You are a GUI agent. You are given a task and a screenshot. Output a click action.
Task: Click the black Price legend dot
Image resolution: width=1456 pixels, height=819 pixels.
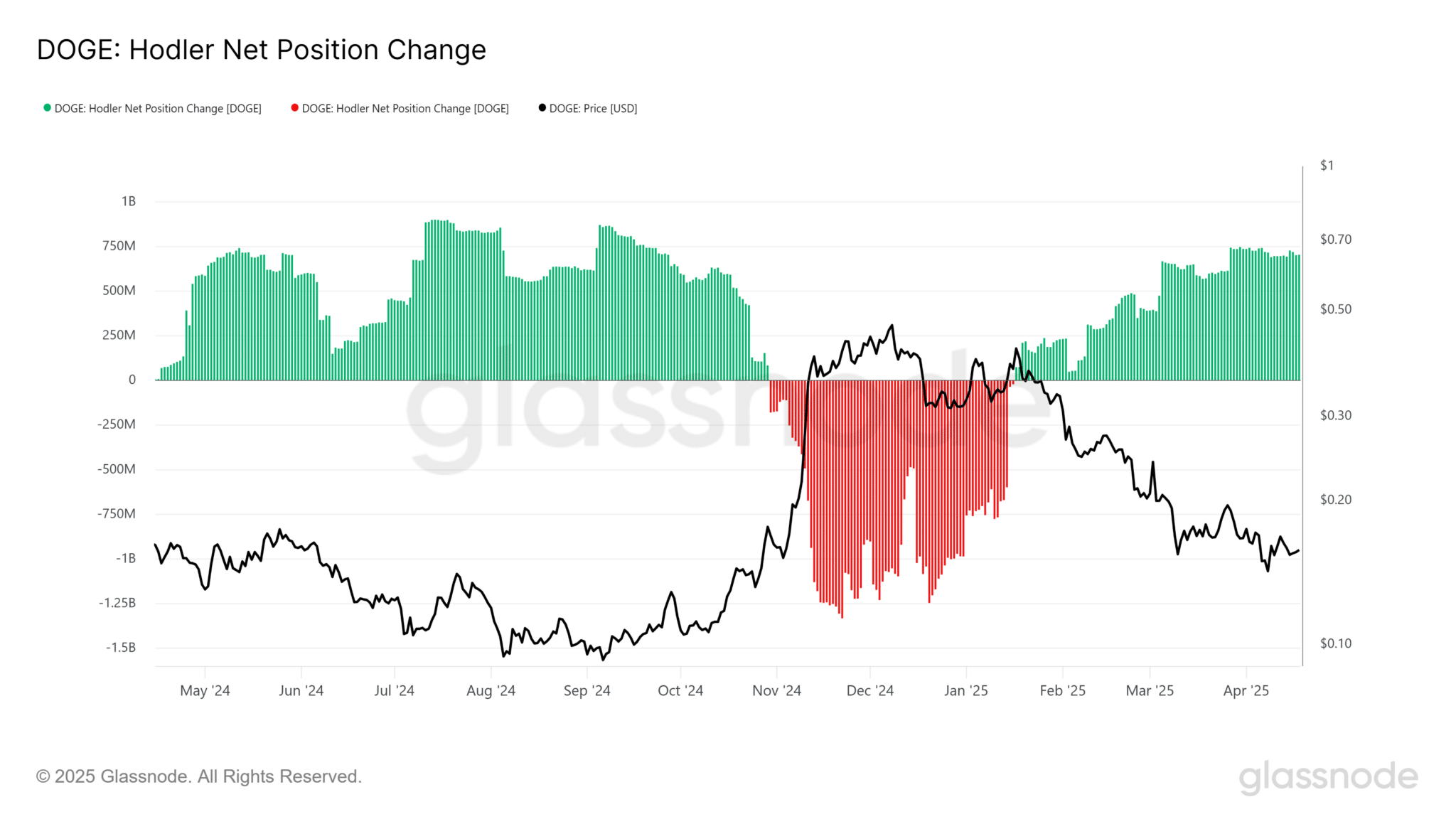point(542,108)
